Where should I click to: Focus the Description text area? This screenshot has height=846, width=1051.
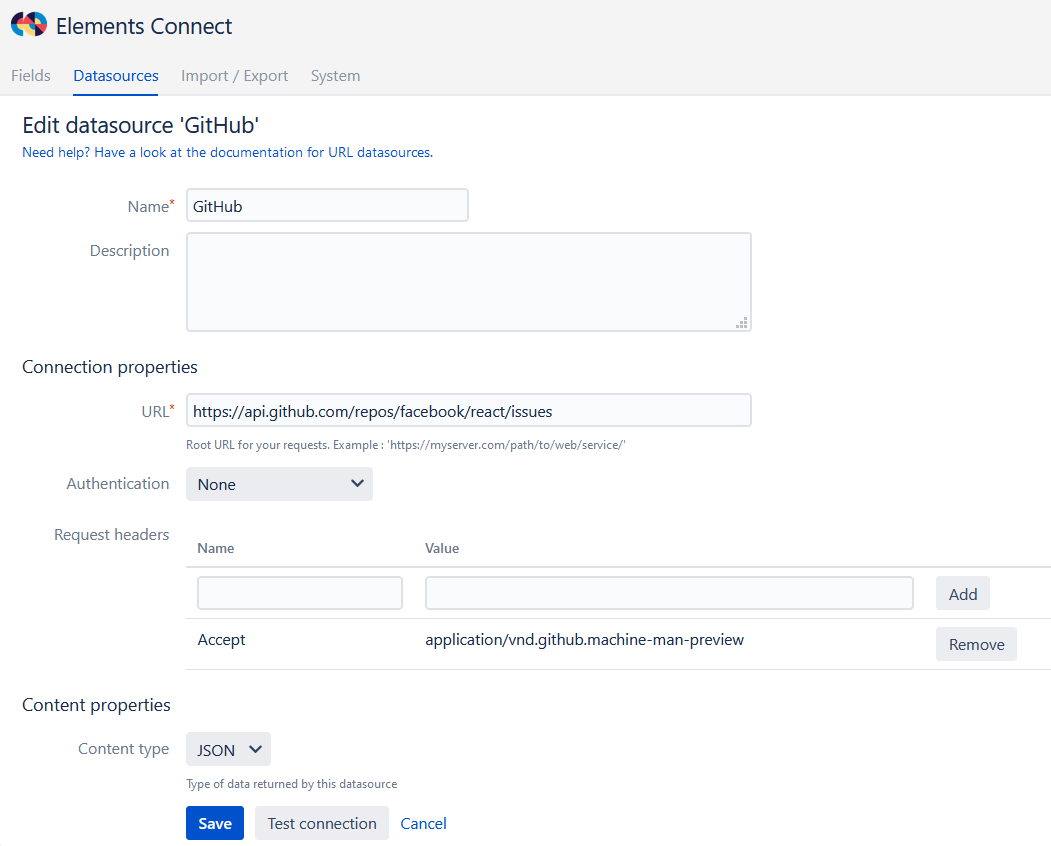[x=468, y=282]
